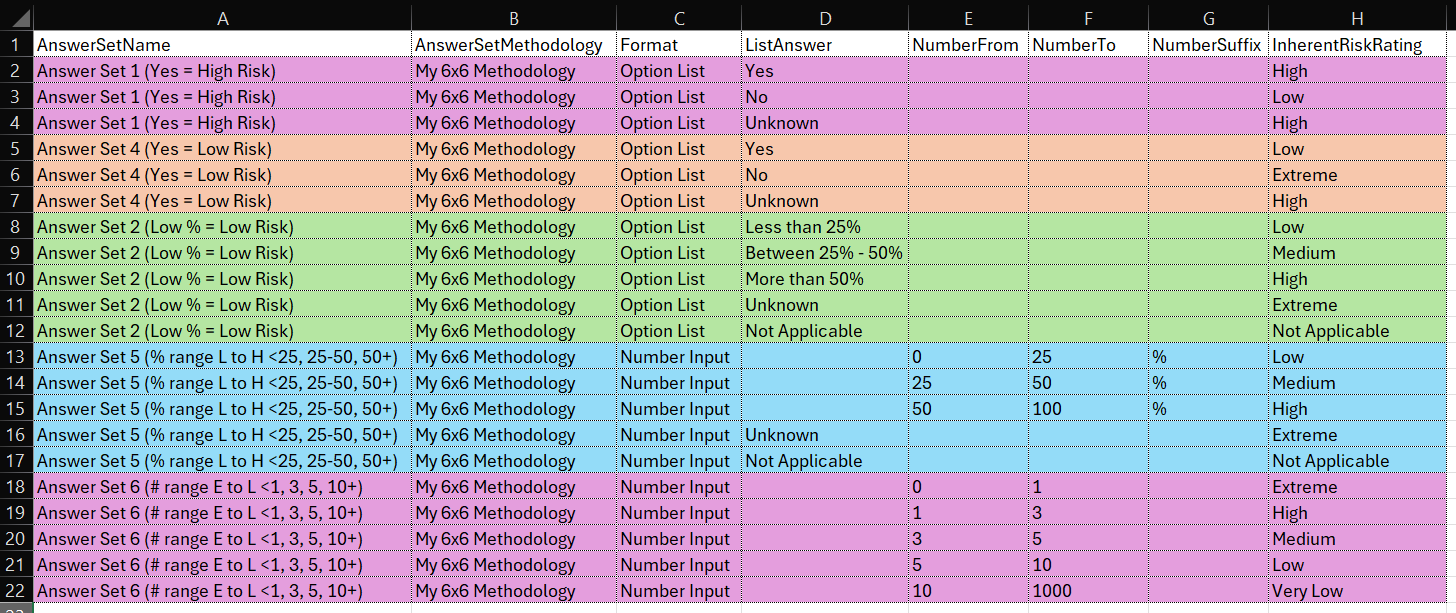Select the NumberFrom '0' cell in row 13
The height and width of the screenshot is (613, 1456).
coord(968,357)
